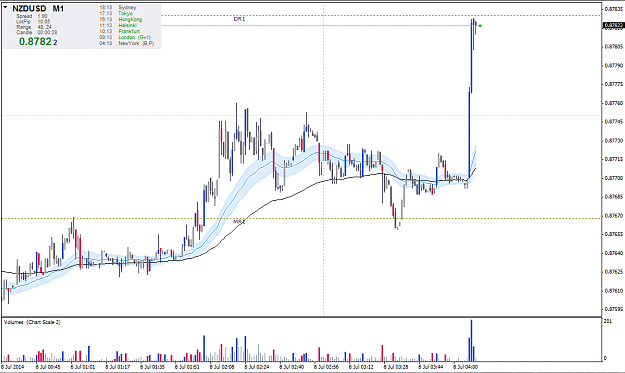Image resolution: width=625 pixels, height=373 pixels.
Task: Click the DR1 level label
Action: [x=239, y=19]
